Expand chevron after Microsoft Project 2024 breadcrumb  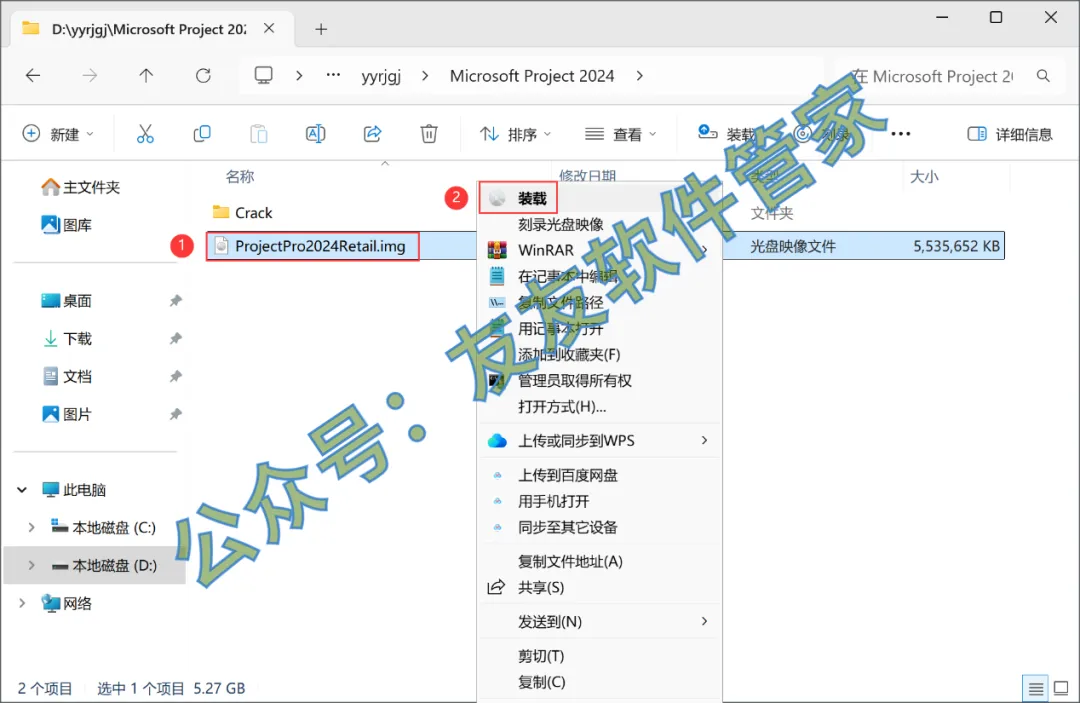[x=640, y=76]
